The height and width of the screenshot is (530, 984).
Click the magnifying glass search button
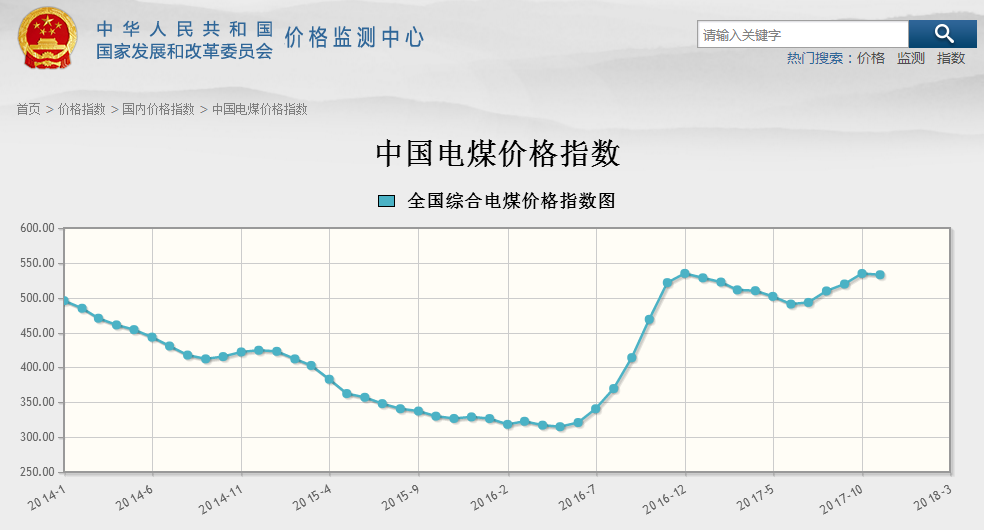pyautogui.click(x=942, y=34)
